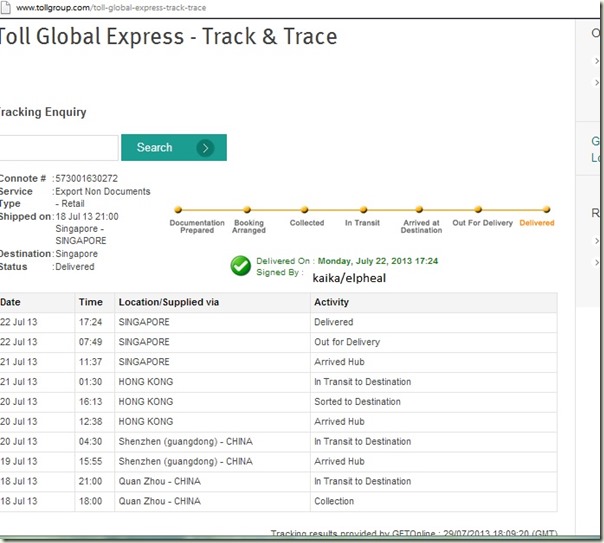
Task: Click the 11:37 SINGAPORE Arrived Hub row
Action: tap(279, 362)
